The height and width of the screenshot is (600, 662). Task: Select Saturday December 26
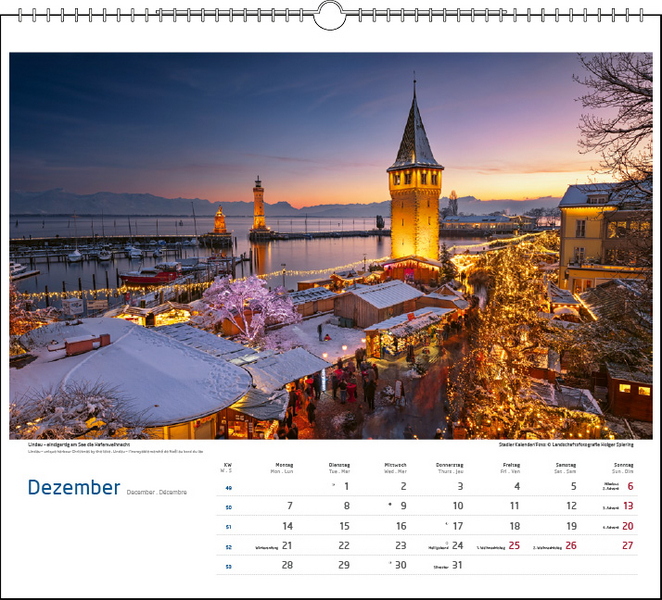[570, 545]
